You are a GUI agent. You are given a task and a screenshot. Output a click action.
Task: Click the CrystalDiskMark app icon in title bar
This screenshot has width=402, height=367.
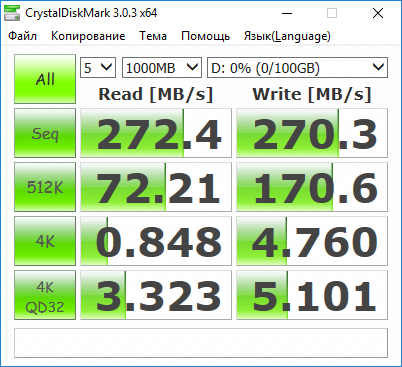[x=12, y=13]
